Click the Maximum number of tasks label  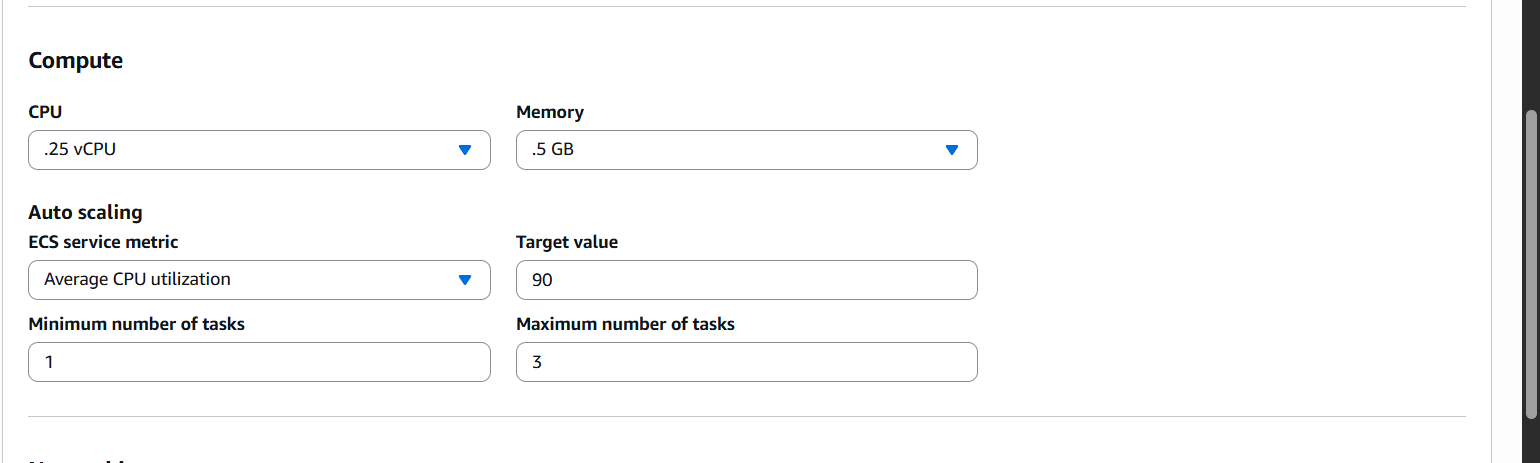pyautogui.click(x=625, y=324)
